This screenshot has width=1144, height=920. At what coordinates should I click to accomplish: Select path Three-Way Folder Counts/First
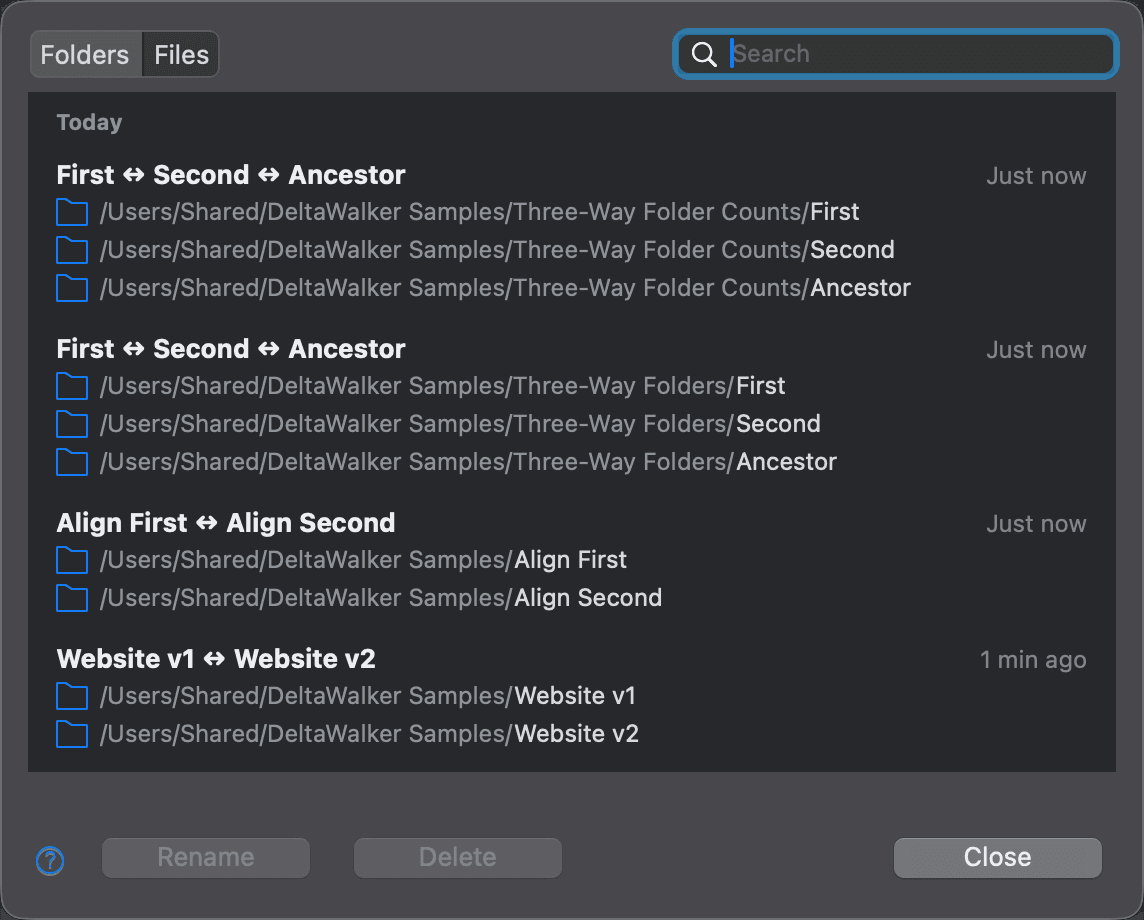pos(480,212)
